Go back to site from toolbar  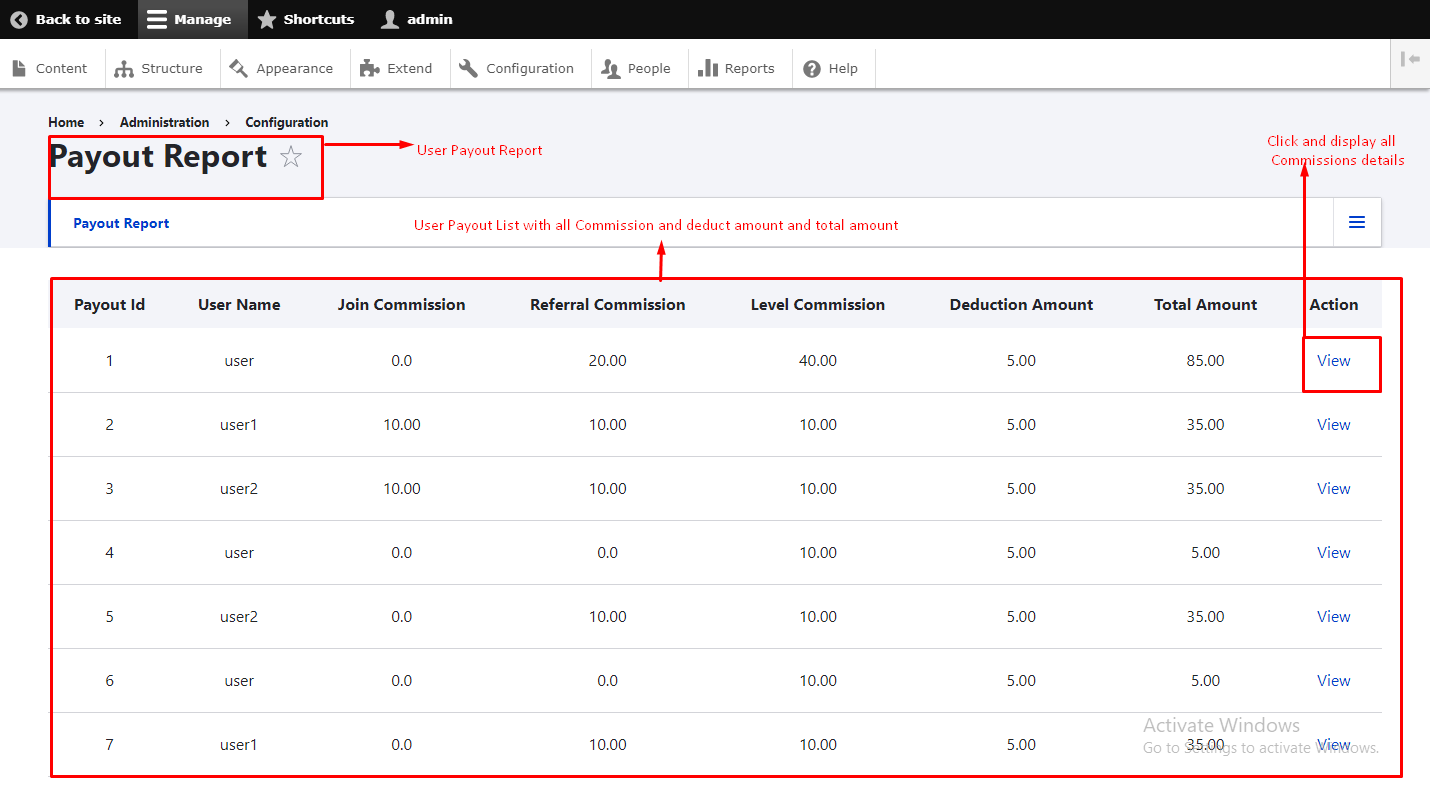[x=66, y=19]
